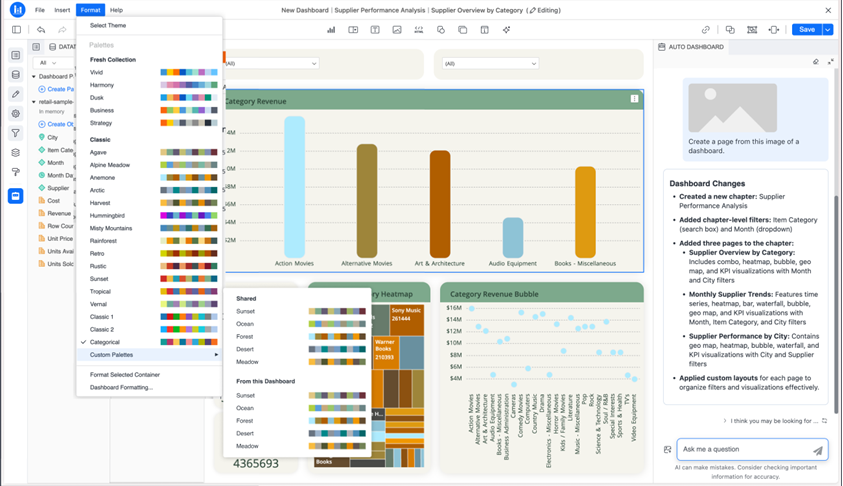Click the sparkle Auto assistant toolbar icon

coord(506,30)
